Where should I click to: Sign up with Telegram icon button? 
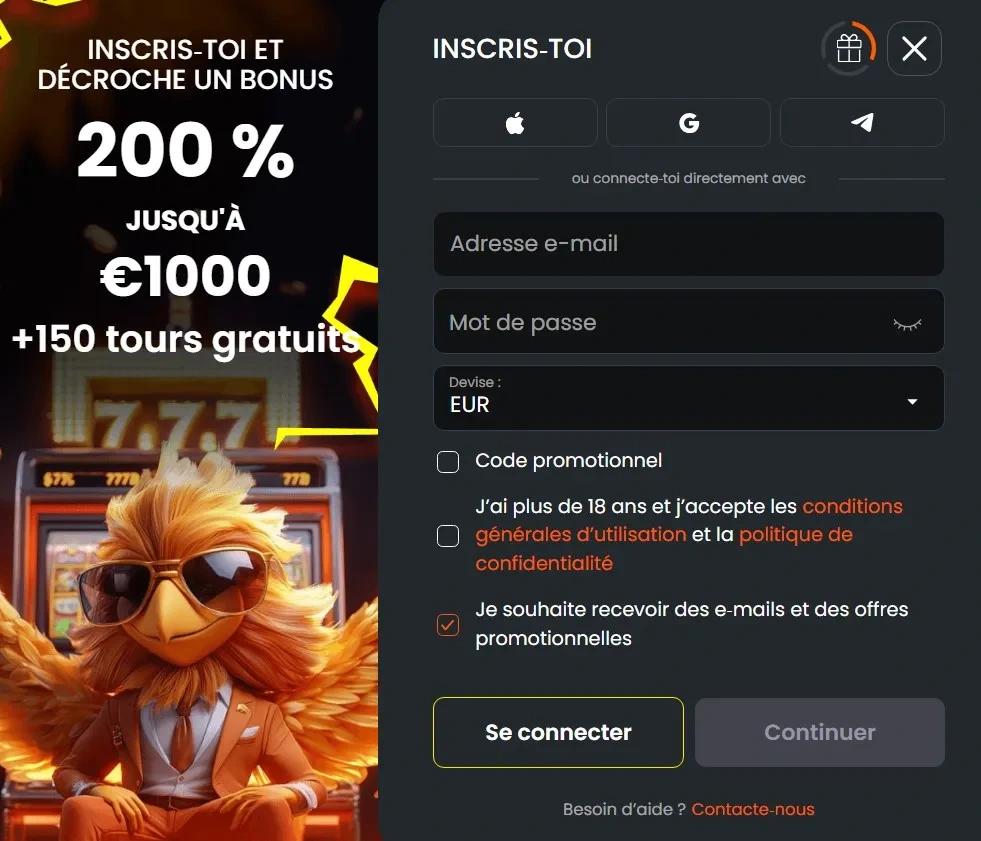862,123
